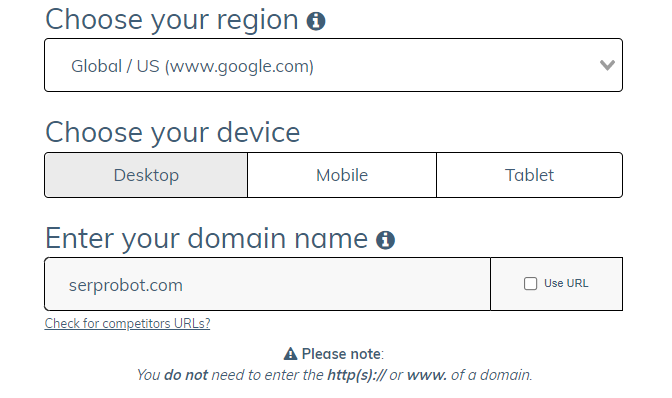Click the info icon beside Enter your domain name

click(385, 240)
